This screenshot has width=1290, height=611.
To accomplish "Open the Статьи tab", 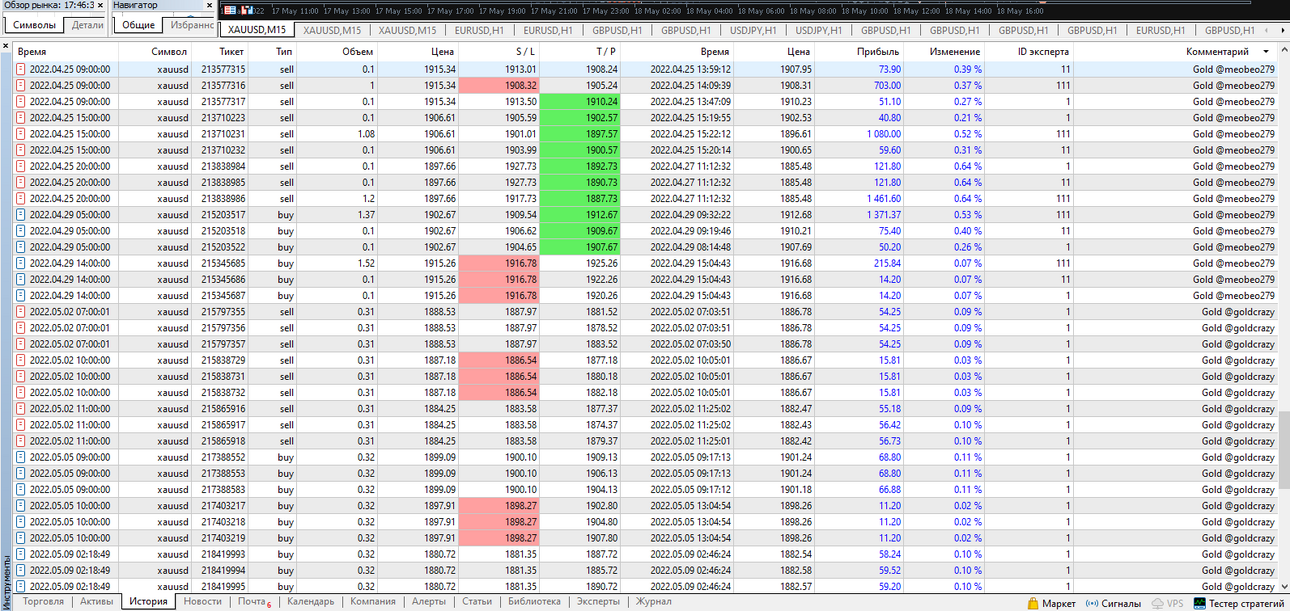I will (x=477, y=602).
